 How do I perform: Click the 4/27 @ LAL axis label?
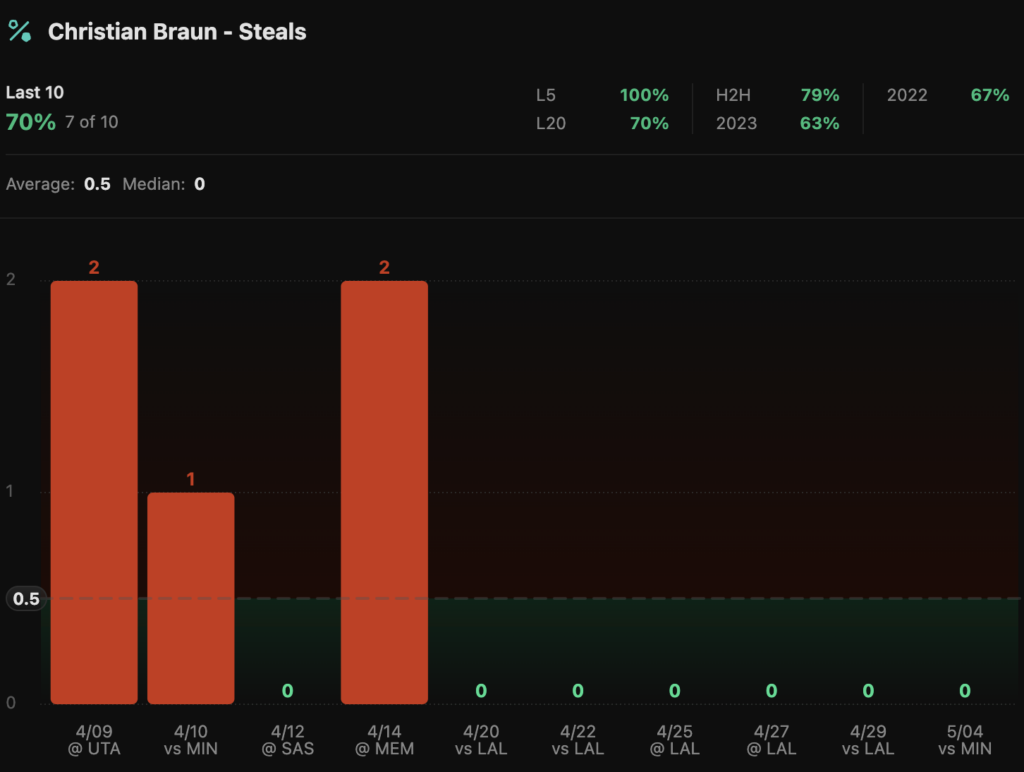coord(771,740)
